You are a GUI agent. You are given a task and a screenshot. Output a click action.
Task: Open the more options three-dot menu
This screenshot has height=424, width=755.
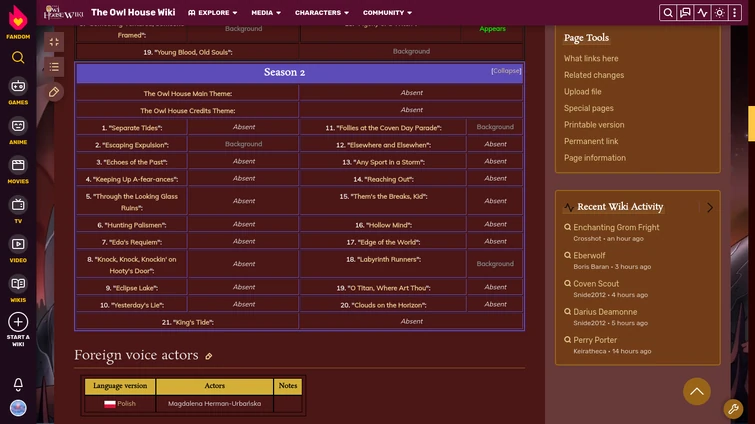coord(735,13)
